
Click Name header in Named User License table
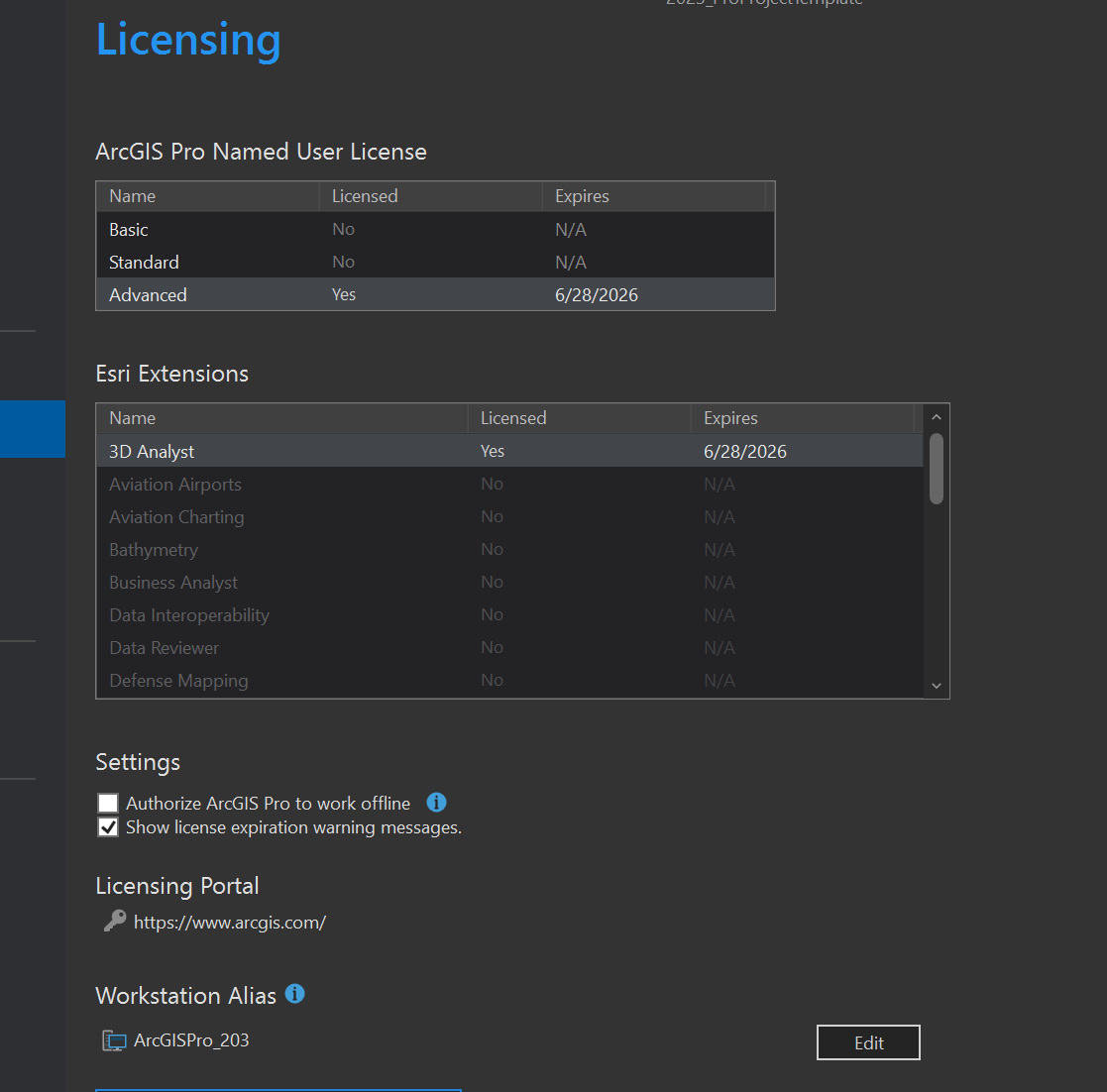[133, 196]
